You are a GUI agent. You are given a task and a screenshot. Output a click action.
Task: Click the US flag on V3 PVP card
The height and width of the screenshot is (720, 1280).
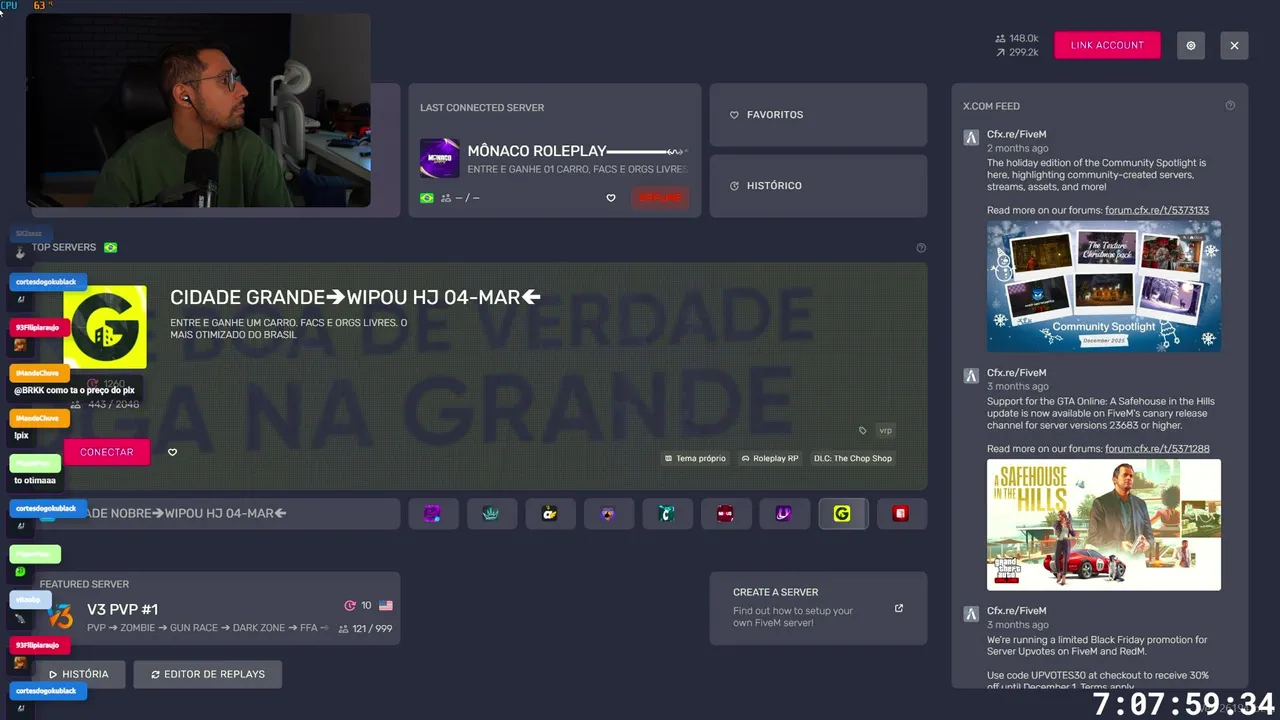tap(386, 606)
